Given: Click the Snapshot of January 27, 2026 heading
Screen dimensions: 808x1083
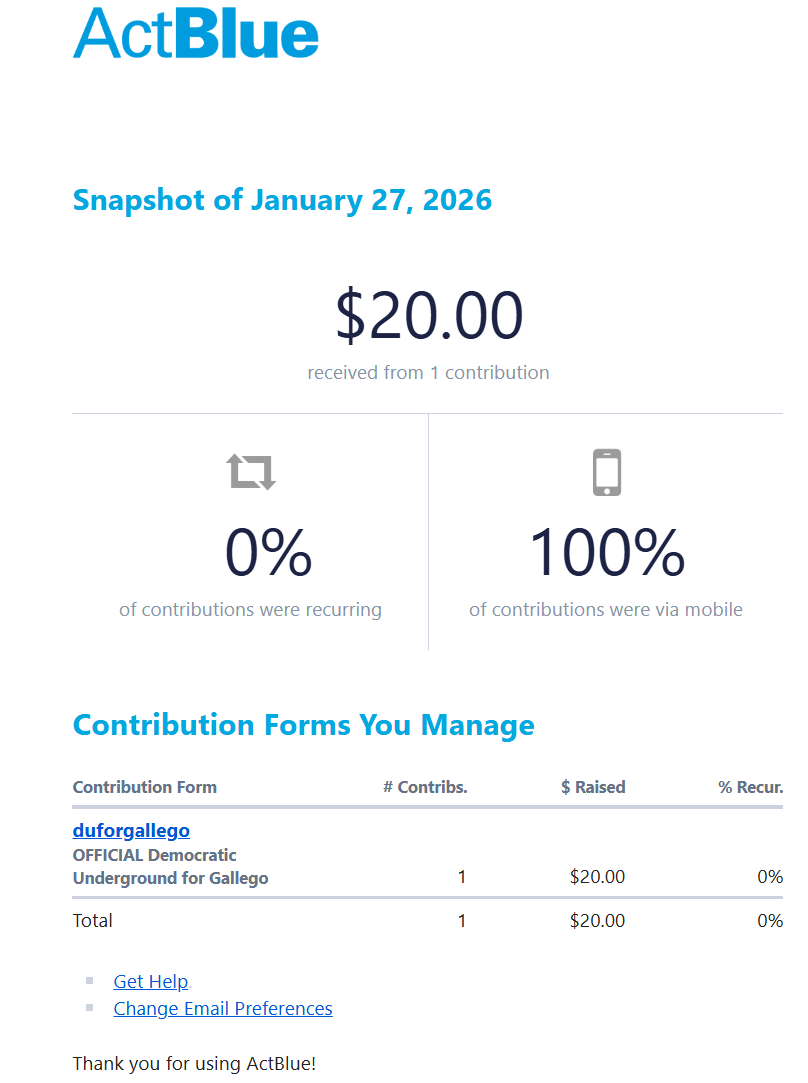Looking at the screenshot, I should pyautogui.click(x=282, y=199).
